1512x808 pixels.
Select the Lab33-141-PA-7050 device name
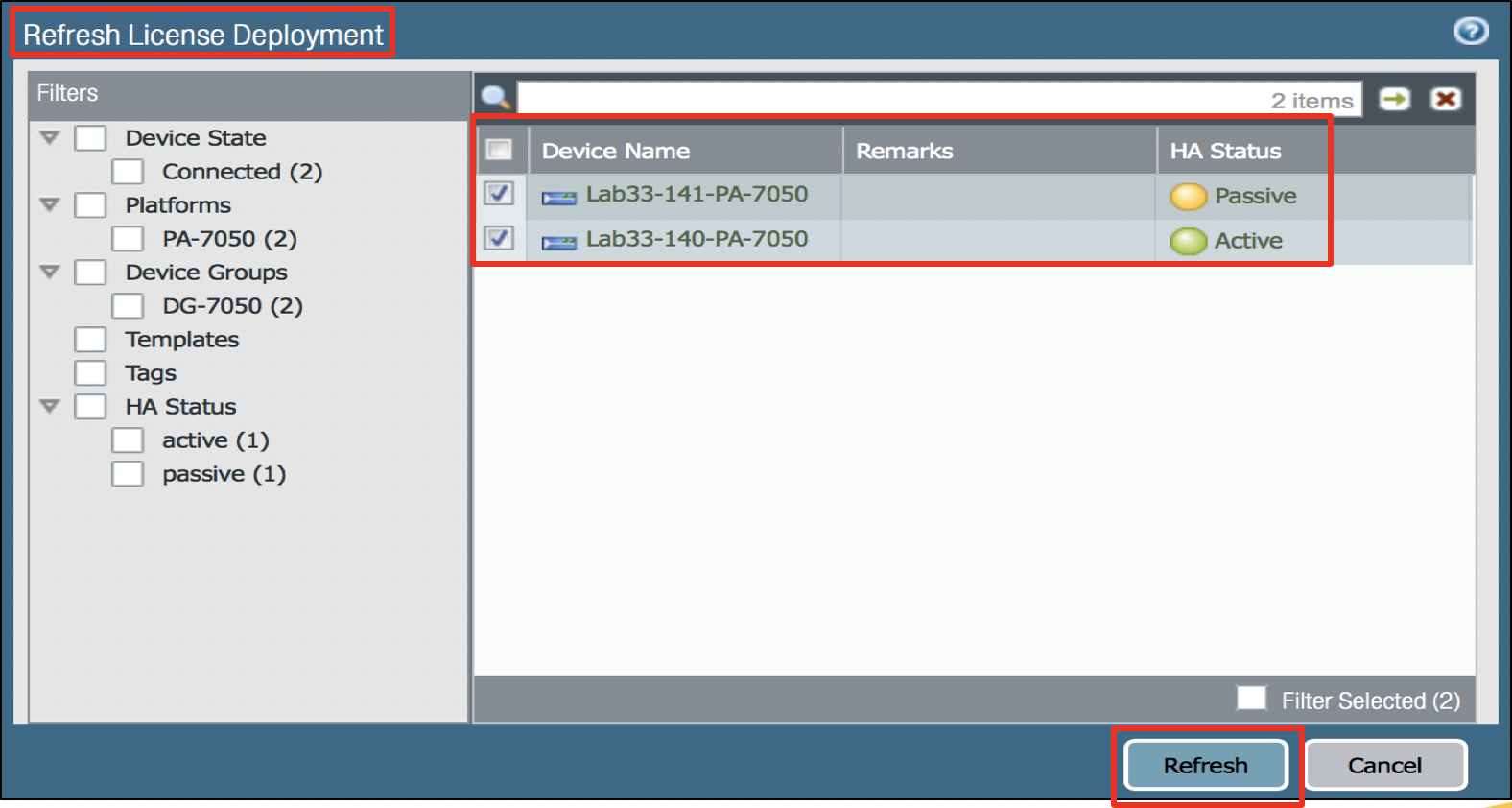pos(697,194)
